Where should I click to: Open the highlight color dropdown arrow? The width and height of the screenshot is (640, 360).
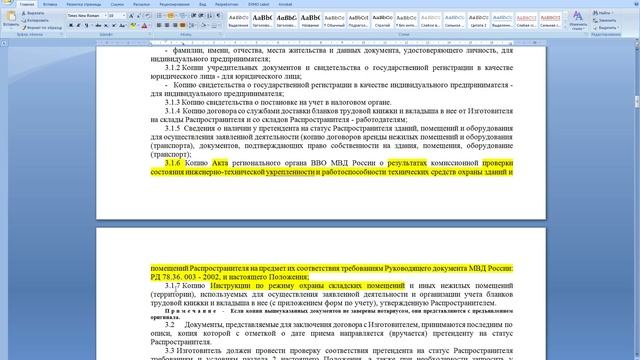coord(138,25)
